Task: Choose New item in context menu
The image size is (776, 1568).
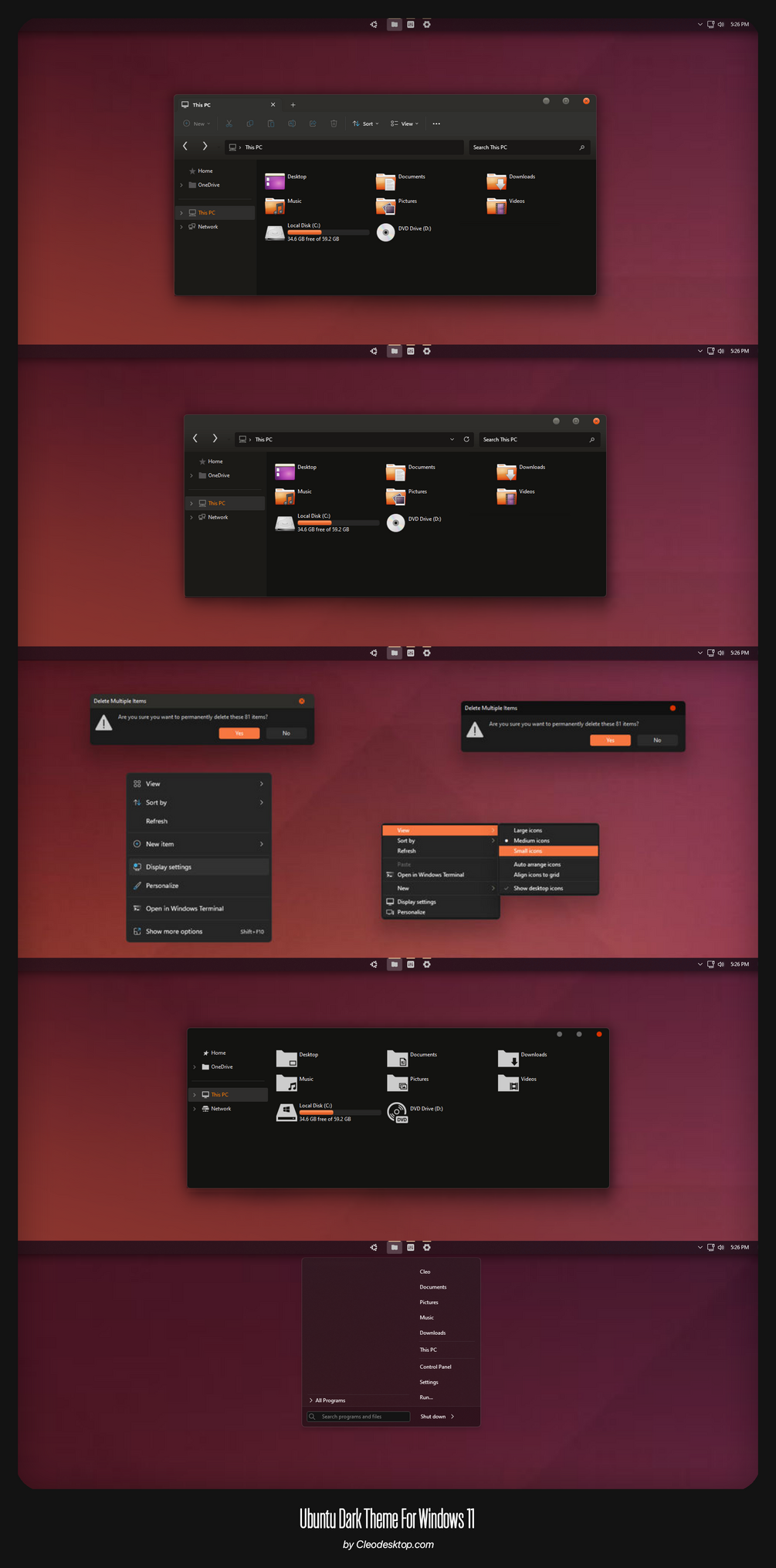Action: point(199,844)
